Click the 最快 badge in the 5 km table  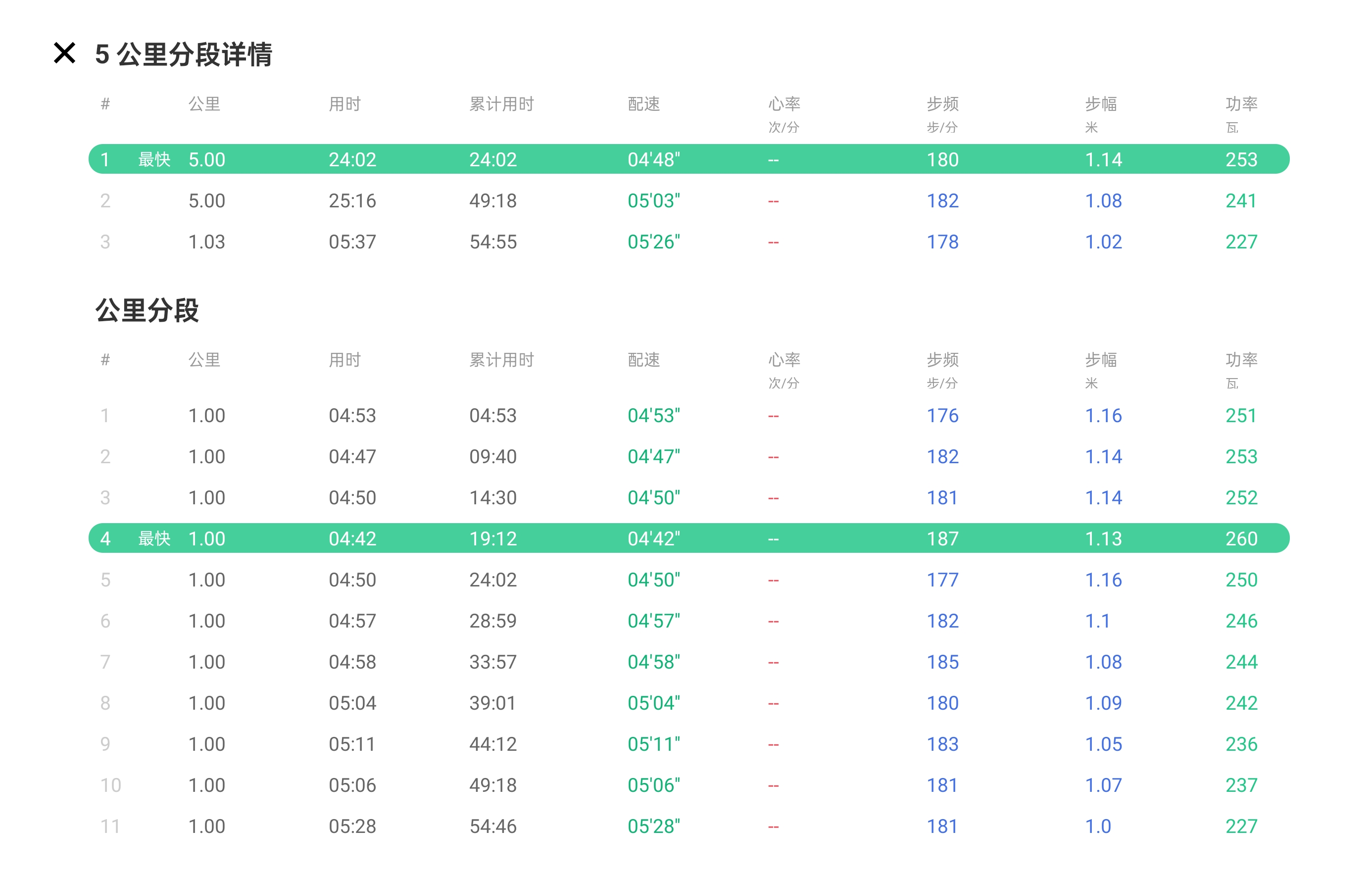click(154, 159)
